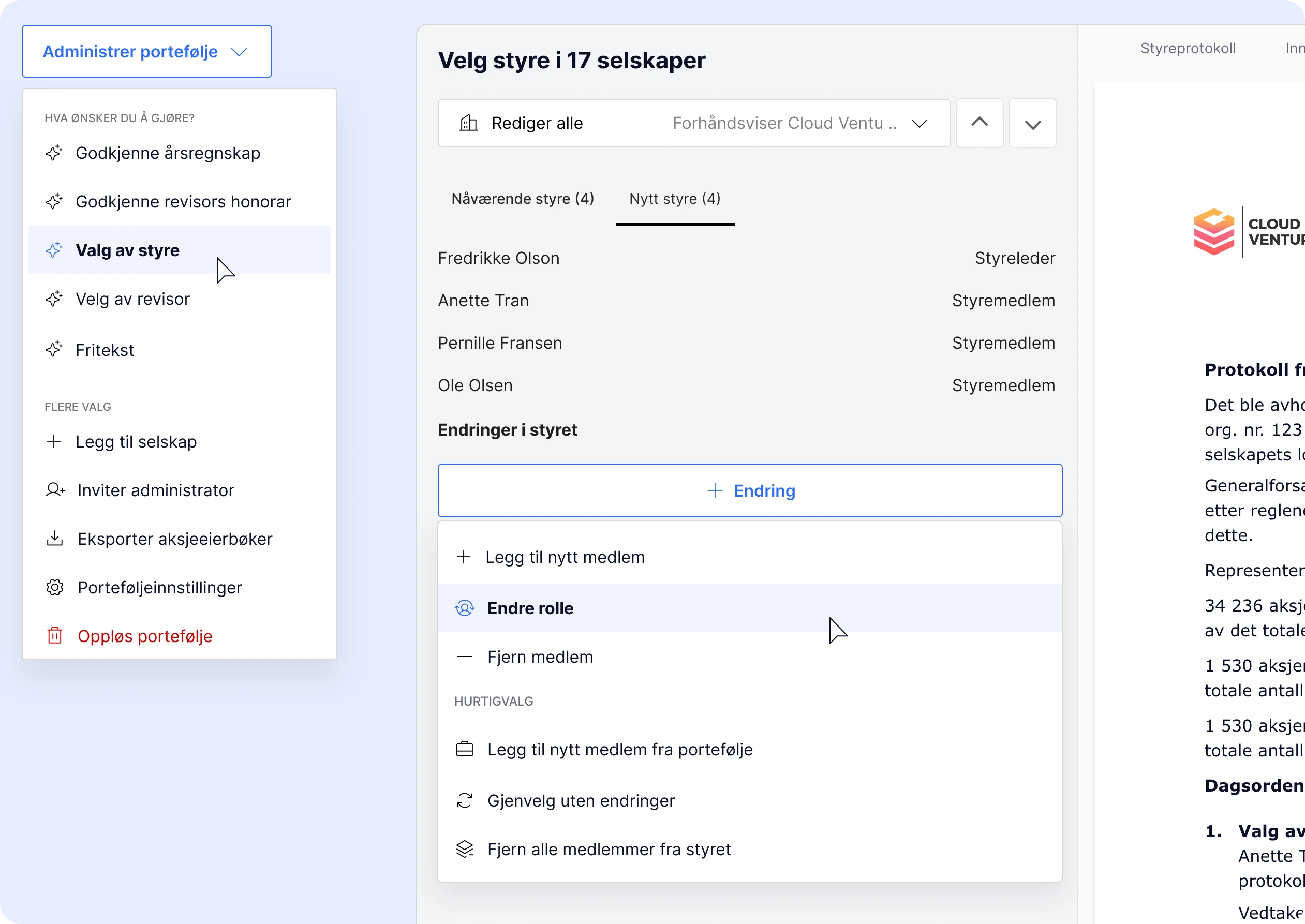The width and height of the screenshot is (1305, 924).
Task: Click the refresh icon for Gjenvelg uten endringer
Action: coord(464,800)
